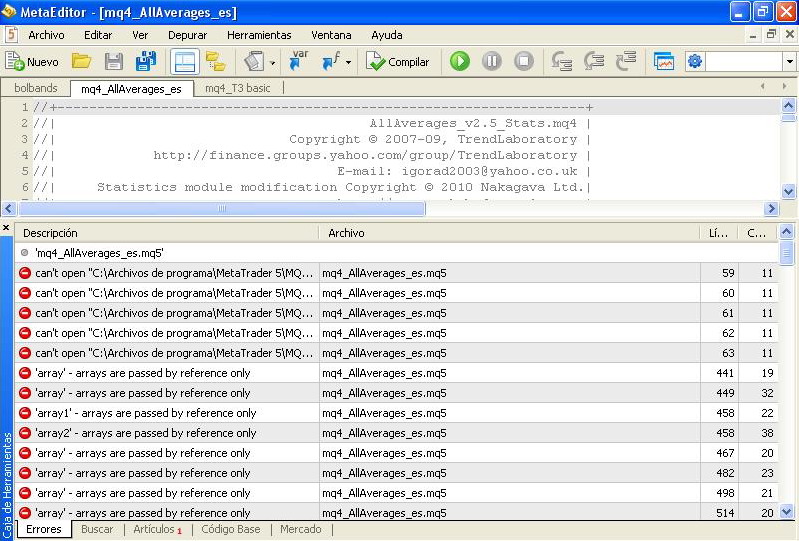
Task: Click the Nuevo toolbar button
Action: (32, 62)
